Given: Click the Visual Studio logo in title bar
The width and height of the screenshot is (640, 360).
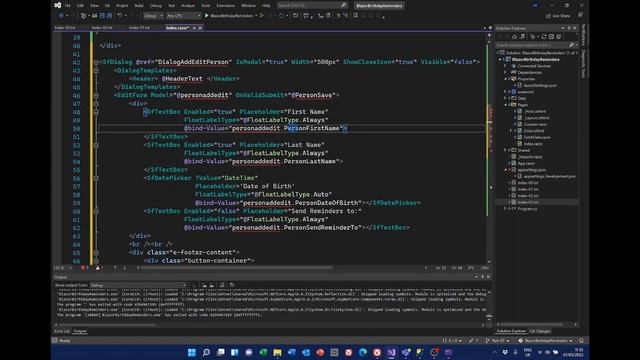Looking at the screenshot, I should (58, 5).
